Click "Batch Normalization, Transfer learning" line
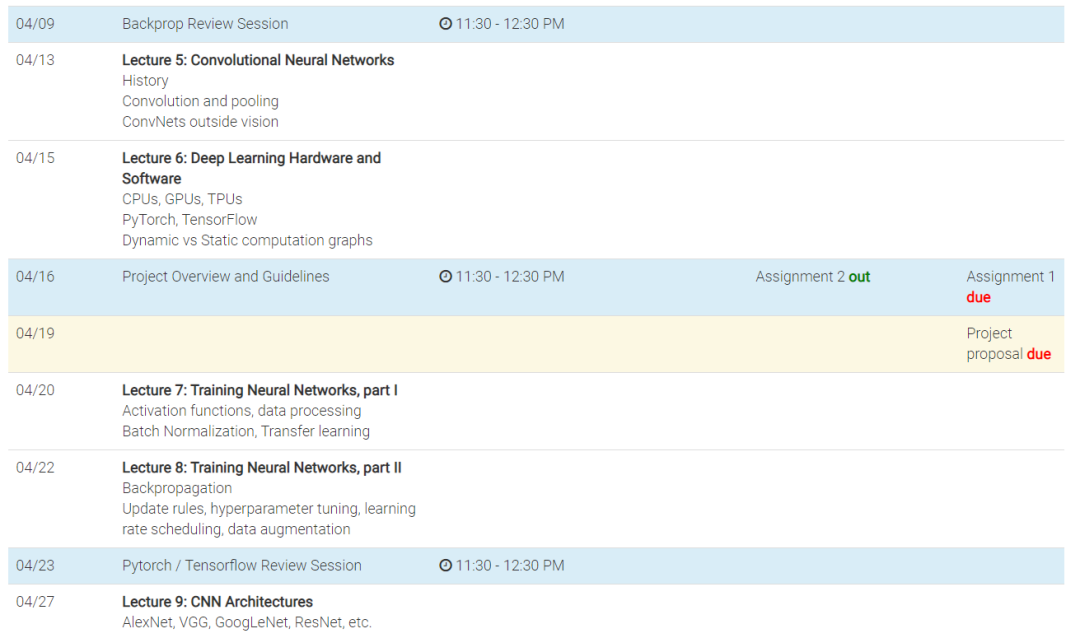The width and height of the screenshot is (1080, 638). (246, 431)
